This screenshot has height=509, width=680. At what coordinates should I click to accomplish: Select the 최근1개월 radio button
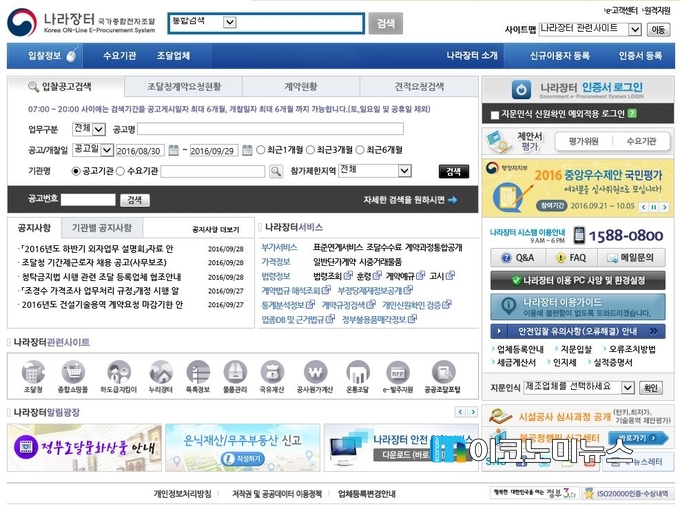[261, 150]
